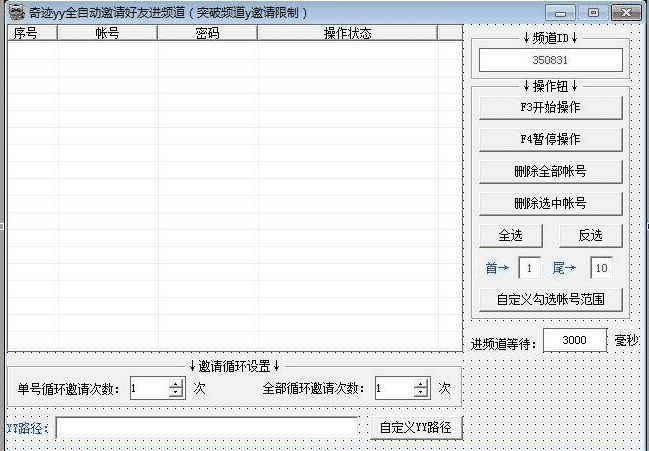Sort by the 帐号 column header
Screen dimensions: 649x451
107,33
